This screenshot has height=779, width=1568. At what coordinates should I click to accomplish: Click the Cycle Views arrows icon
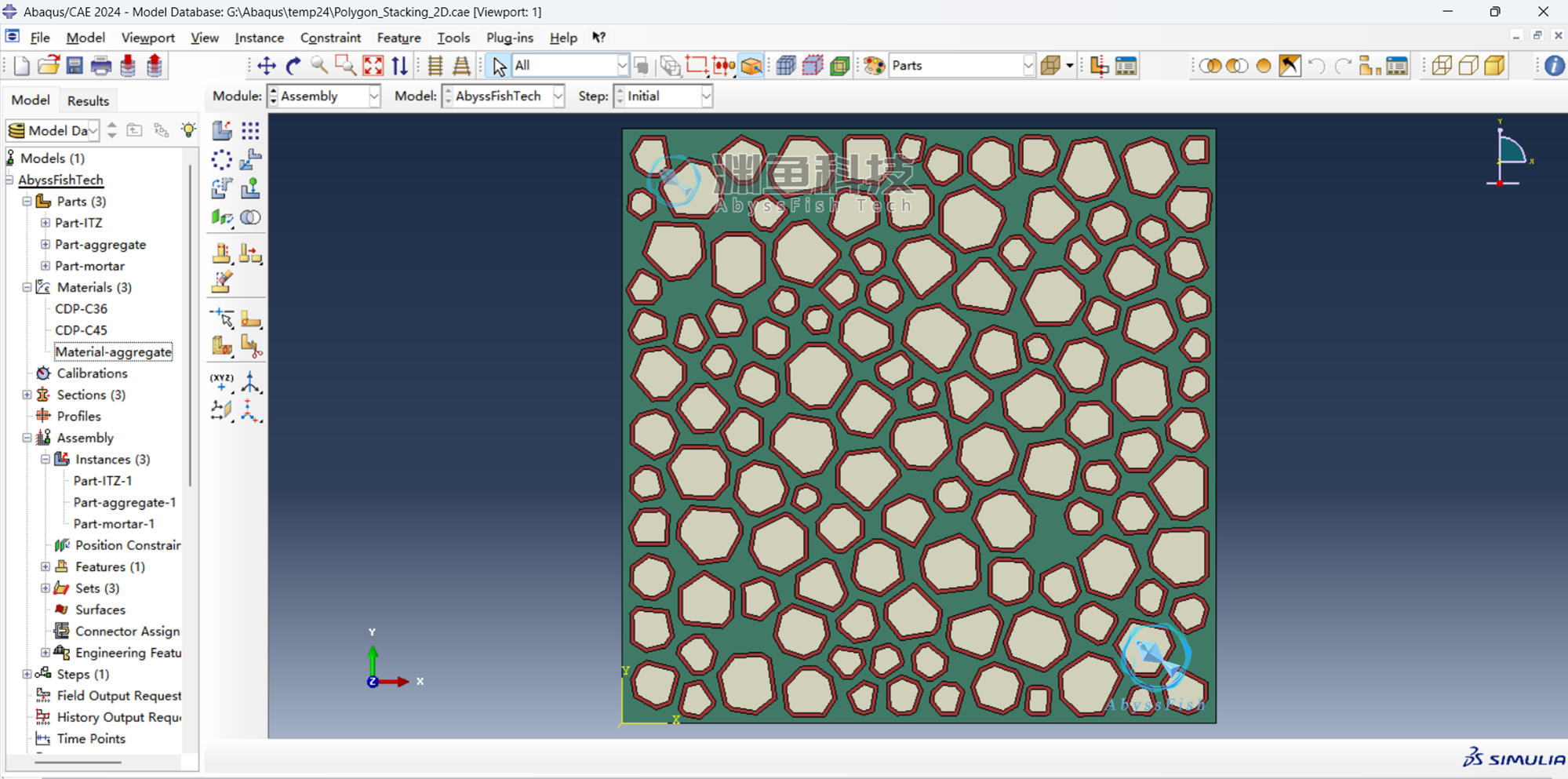(400, 66)
